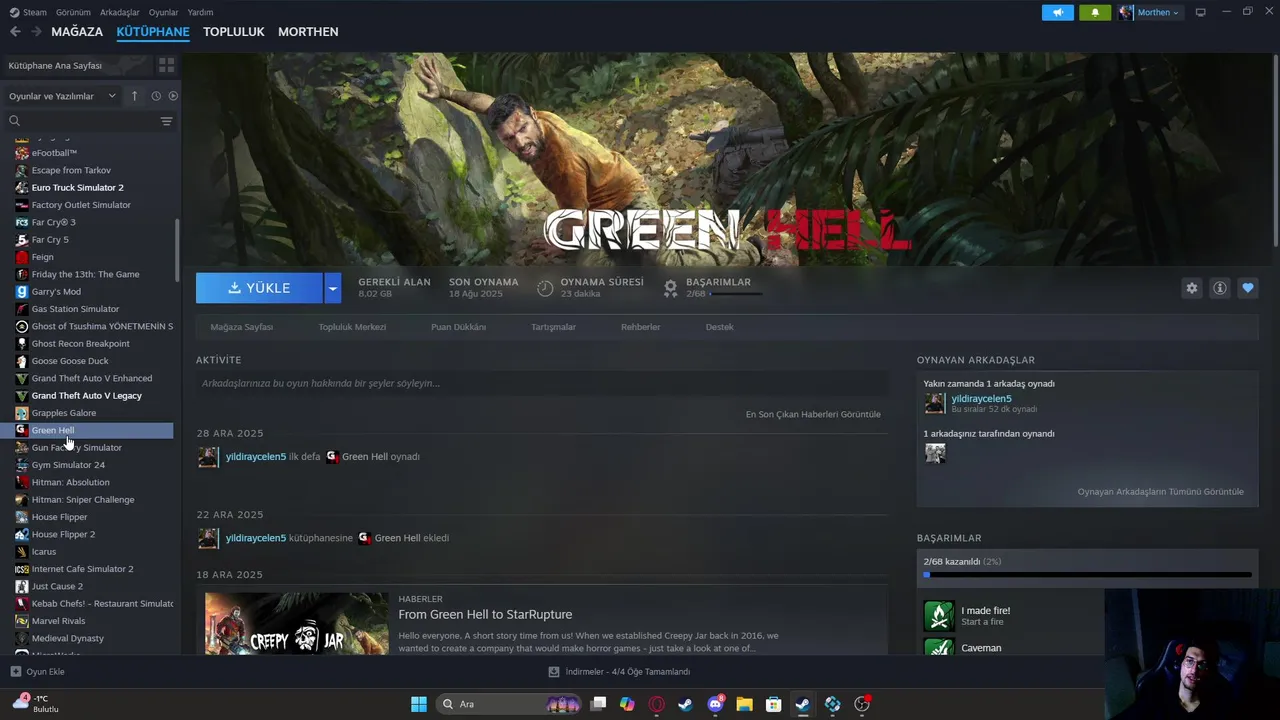Open the Windows Start button
The height and width of the screenshot is (720, 1280).
[419, 704]
